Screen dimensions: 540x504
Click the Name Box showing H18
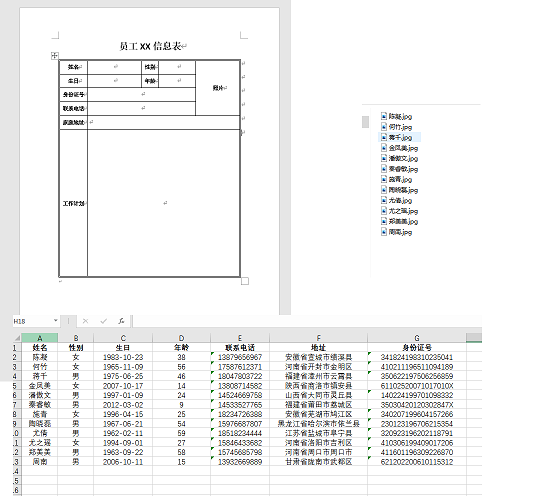33,321
